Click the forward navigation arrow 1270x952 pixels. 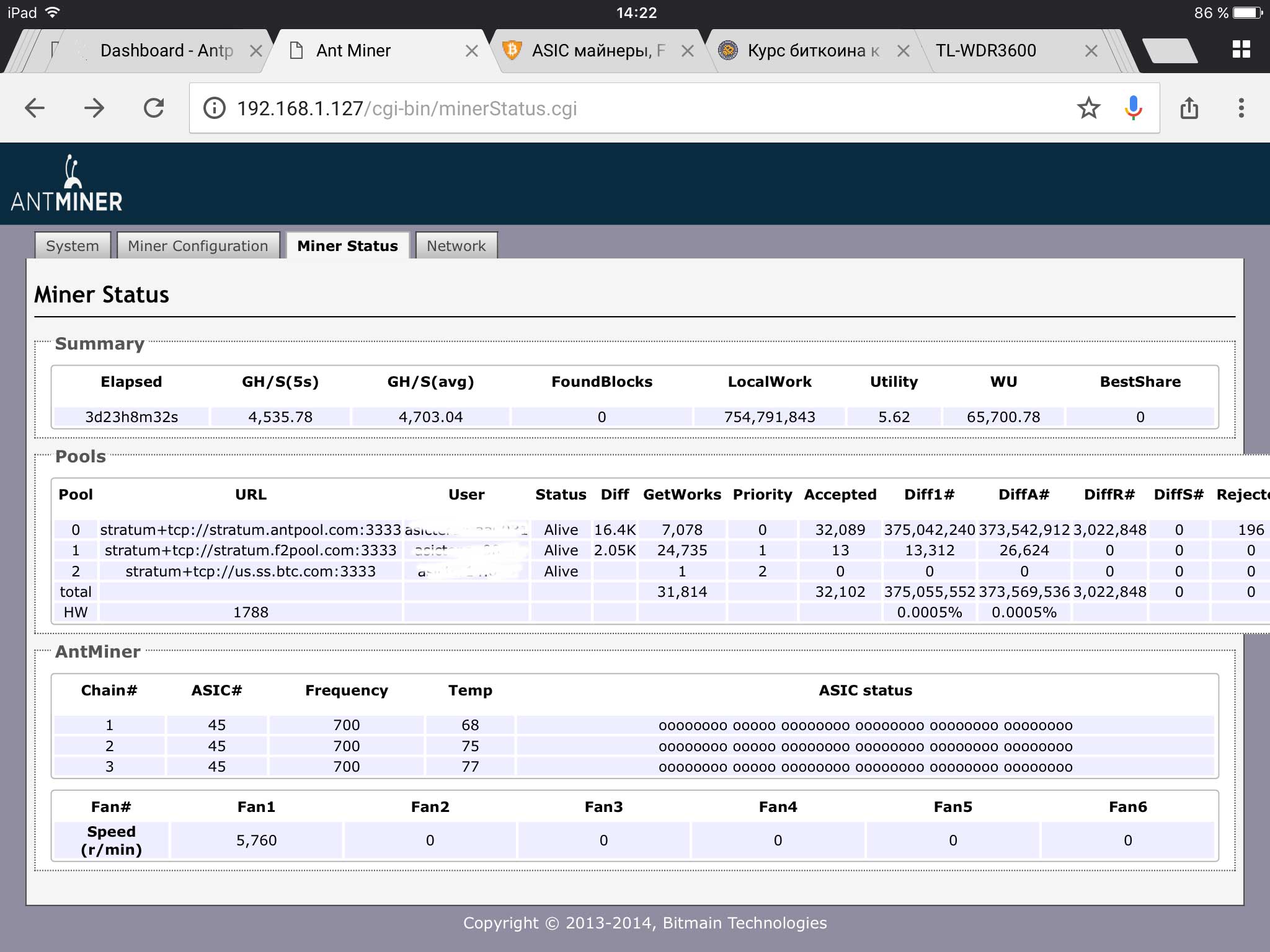pyautogui.click(x=94, y=108)
